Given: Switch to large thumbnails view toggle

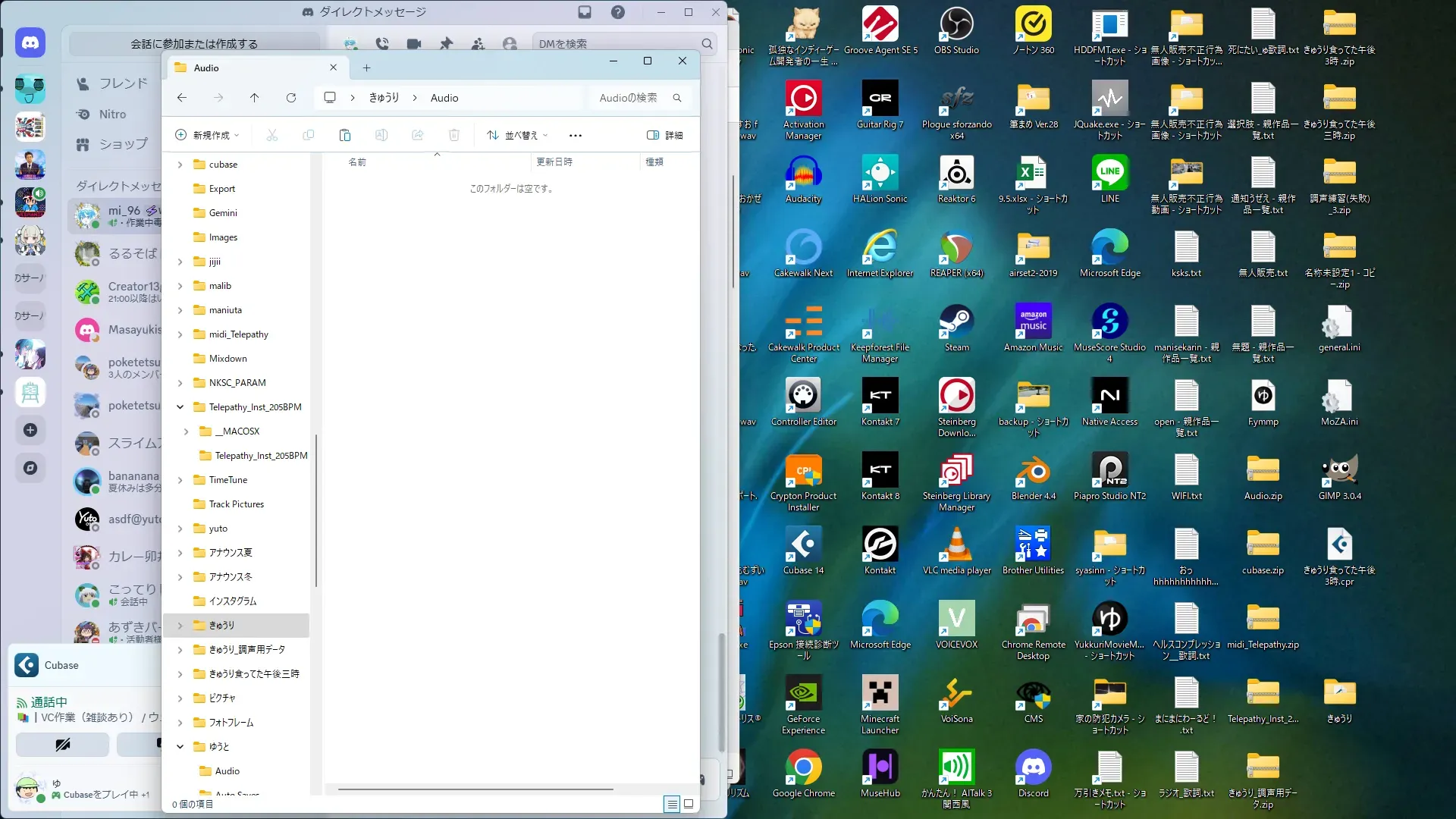Looking at the screenshot, I should point(689,804).
